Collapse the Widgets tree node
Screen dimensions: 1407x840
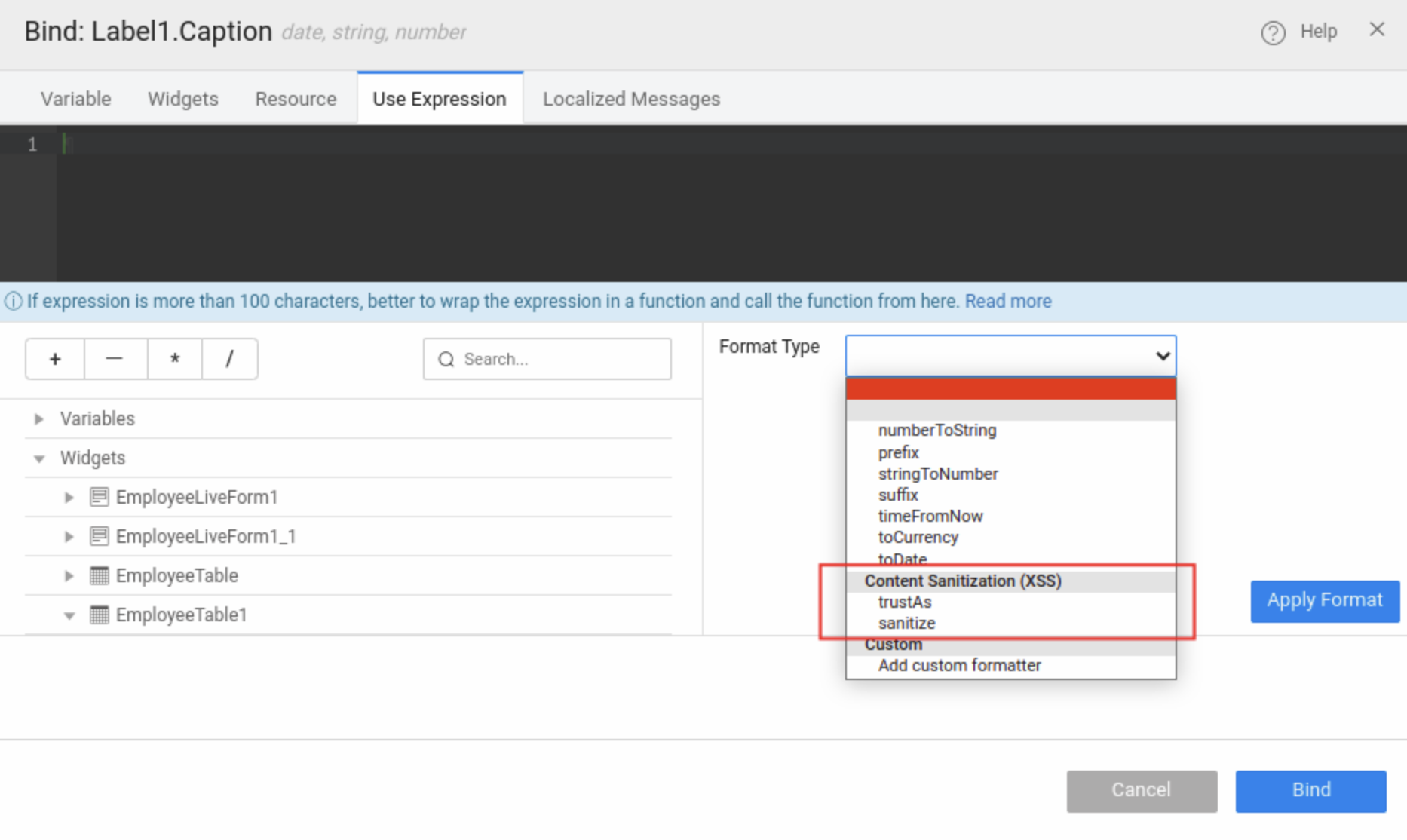(38, 458)
